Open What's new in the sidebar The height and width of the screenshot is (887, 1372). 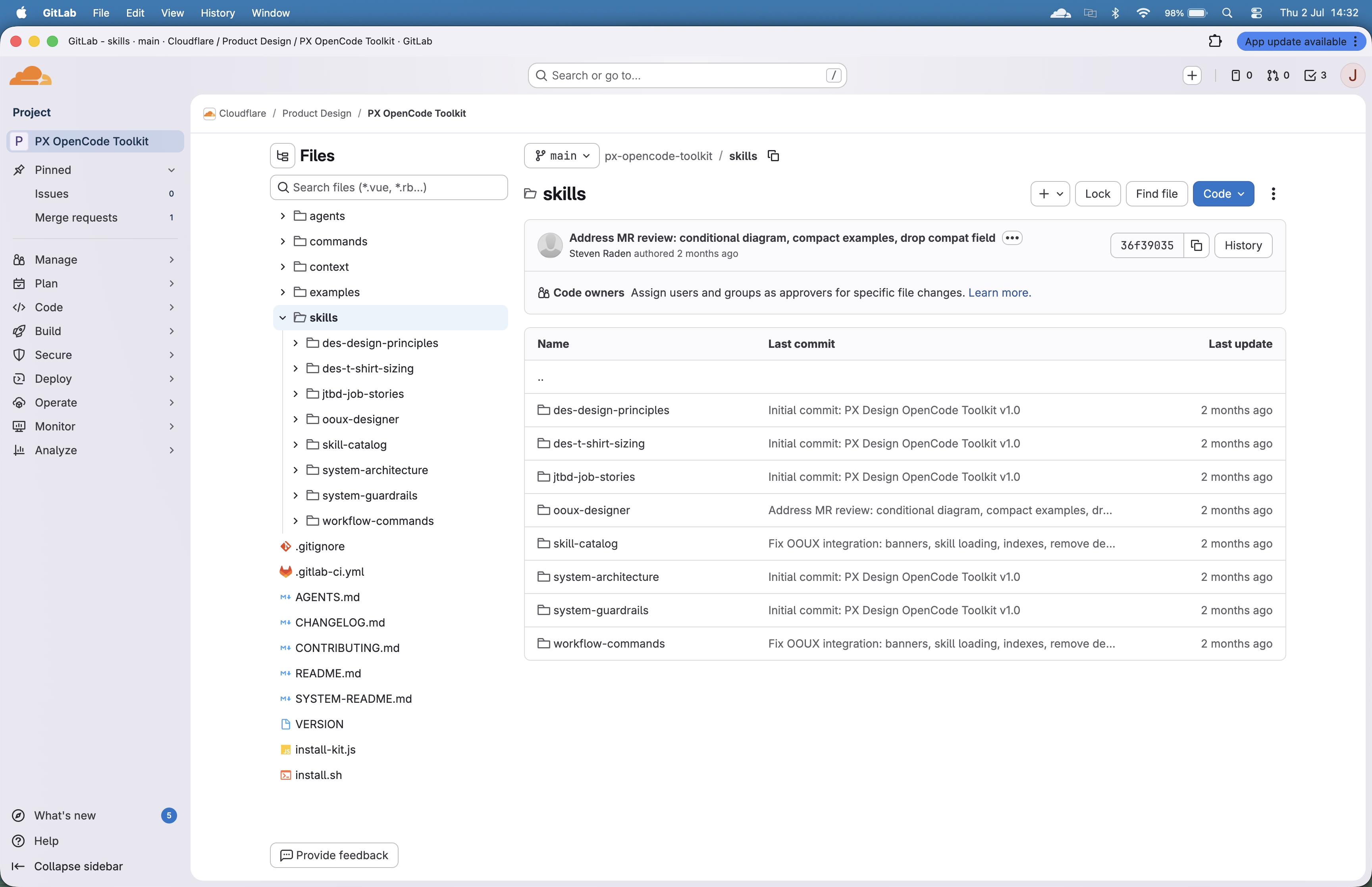(94, 815)
